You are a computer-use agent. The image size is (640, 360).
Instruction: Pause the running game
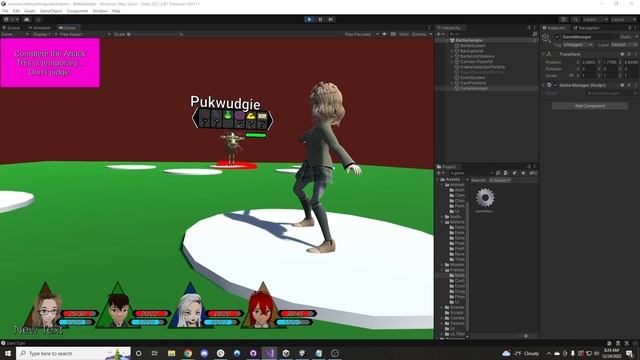(x=320, y=19)
